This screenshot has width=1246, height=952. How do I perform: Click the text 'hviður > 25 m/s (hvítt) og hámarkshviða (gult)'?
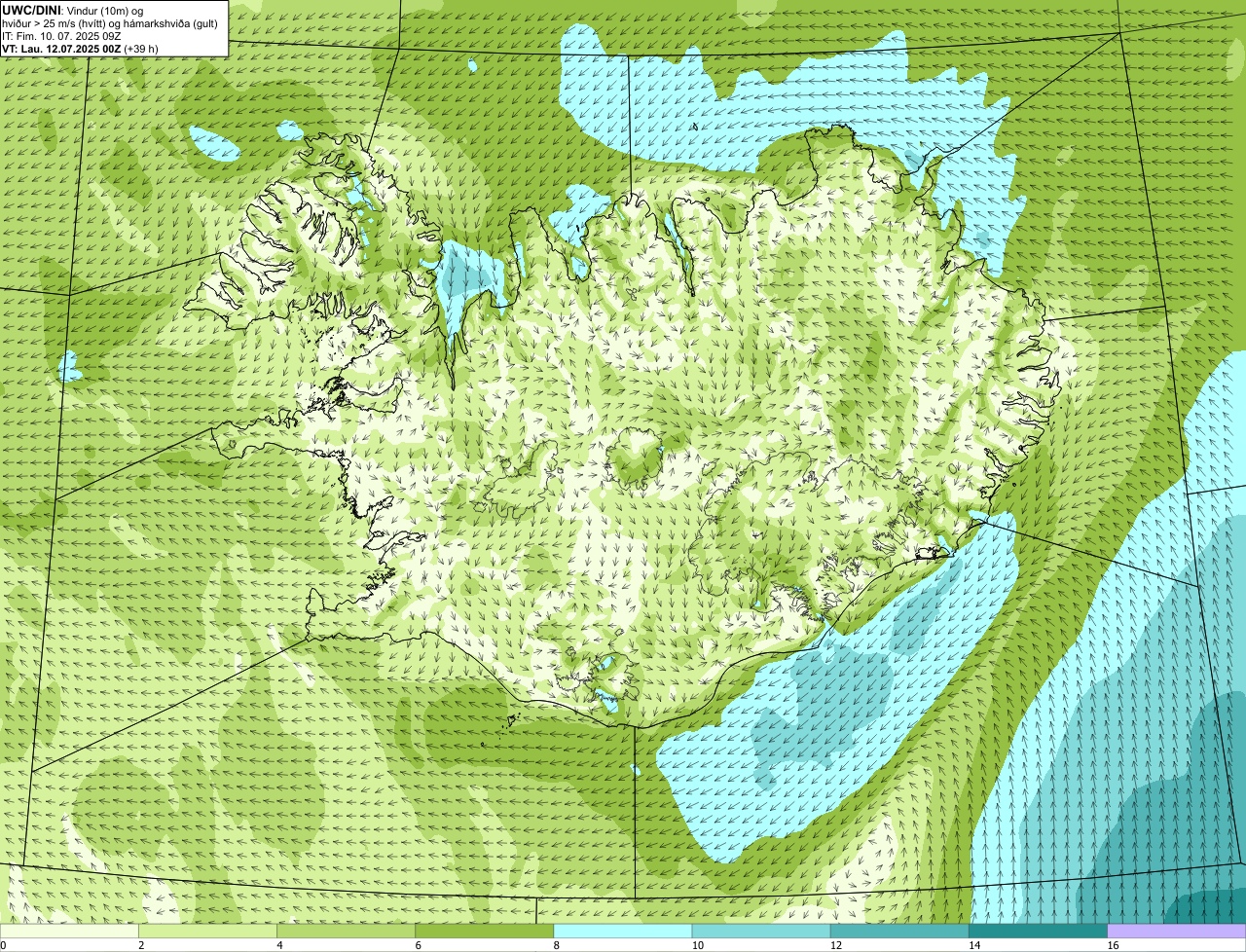110,22
